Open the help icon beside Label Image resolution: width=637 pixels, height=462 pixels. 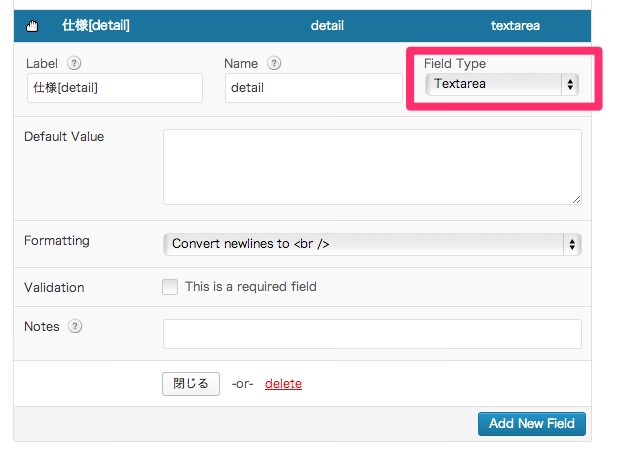(74, 63)
